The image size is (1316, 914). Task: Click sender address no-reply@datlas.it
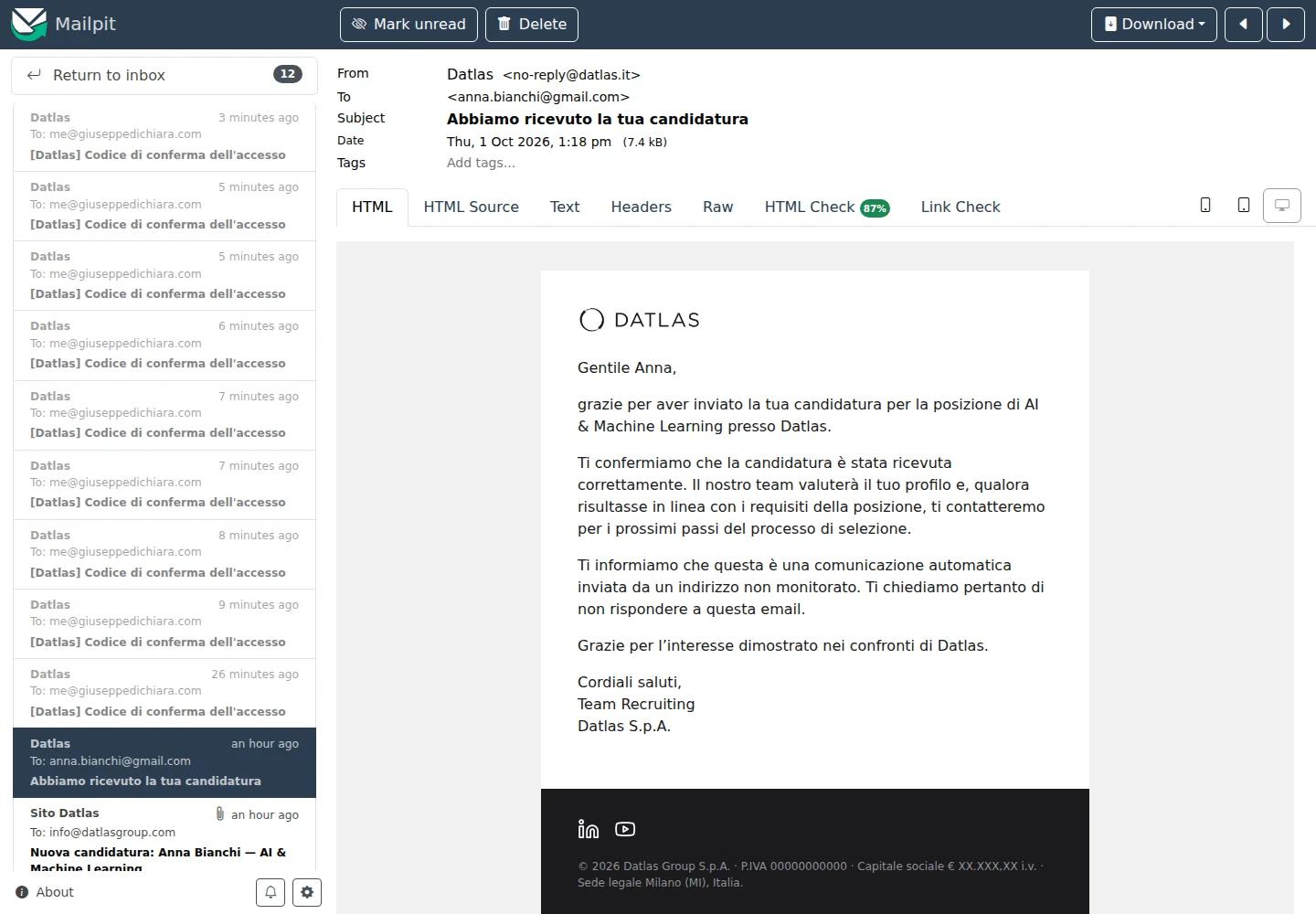click(571, 75)
